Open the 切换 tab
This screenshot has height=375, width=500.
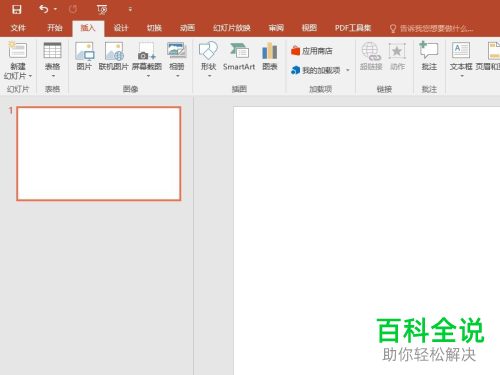(154, 28)
